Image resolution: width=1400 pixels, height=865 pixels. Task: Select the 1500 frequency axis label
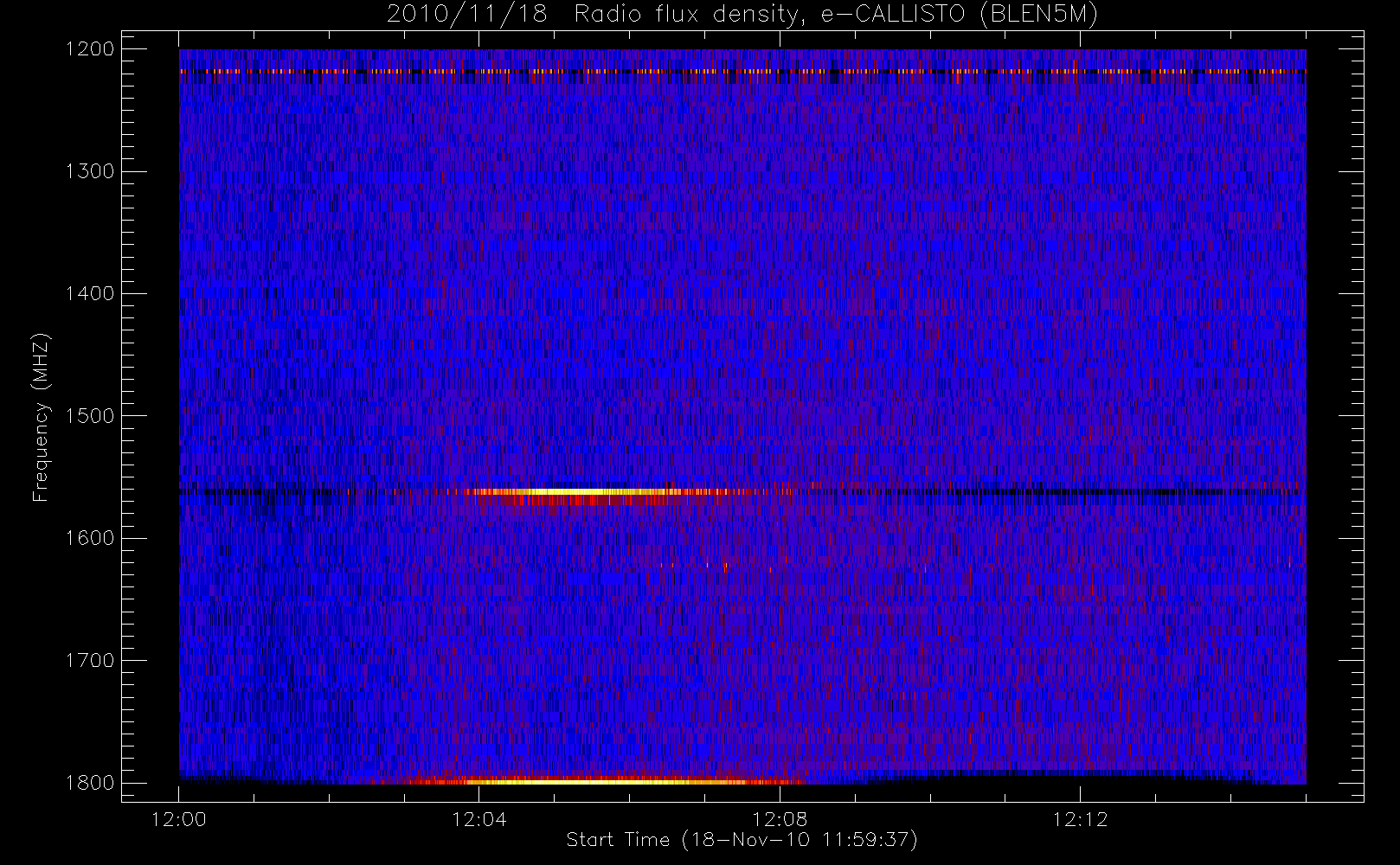[90, 416]
